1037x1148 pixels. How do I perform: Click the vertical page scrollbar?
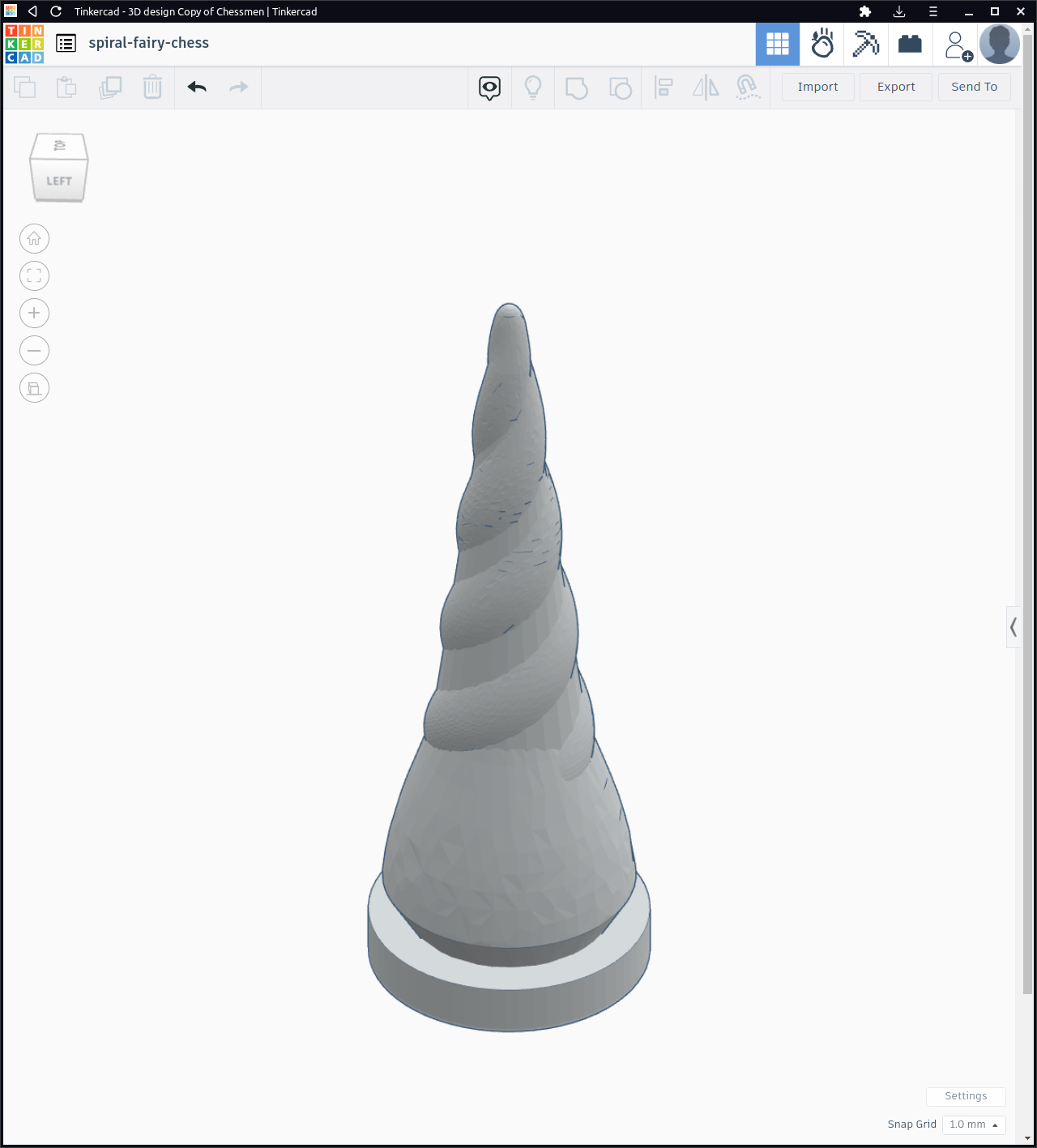[x=1028, y=514]
